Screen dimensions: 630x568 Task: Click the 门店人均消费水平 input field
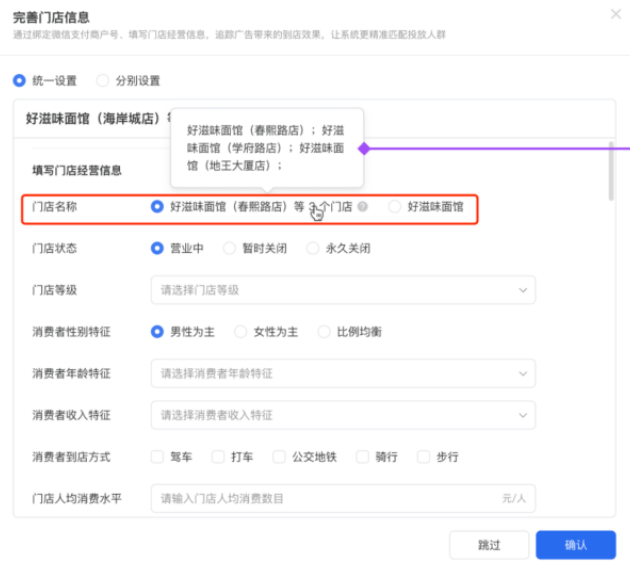325,498
